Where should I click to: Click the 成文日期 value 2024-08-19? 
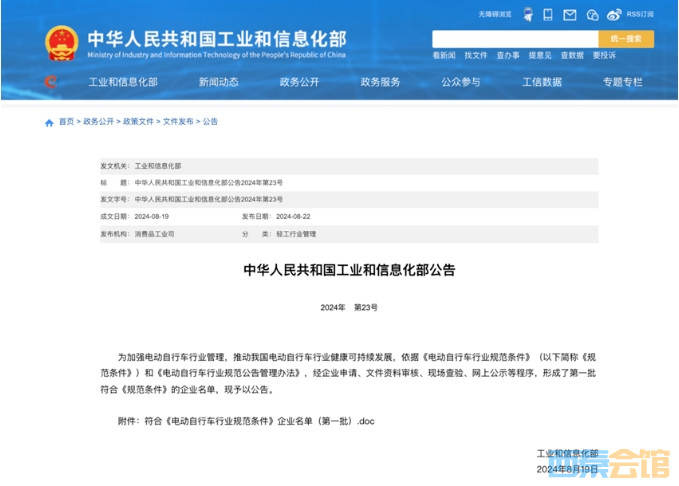point(152,217)
